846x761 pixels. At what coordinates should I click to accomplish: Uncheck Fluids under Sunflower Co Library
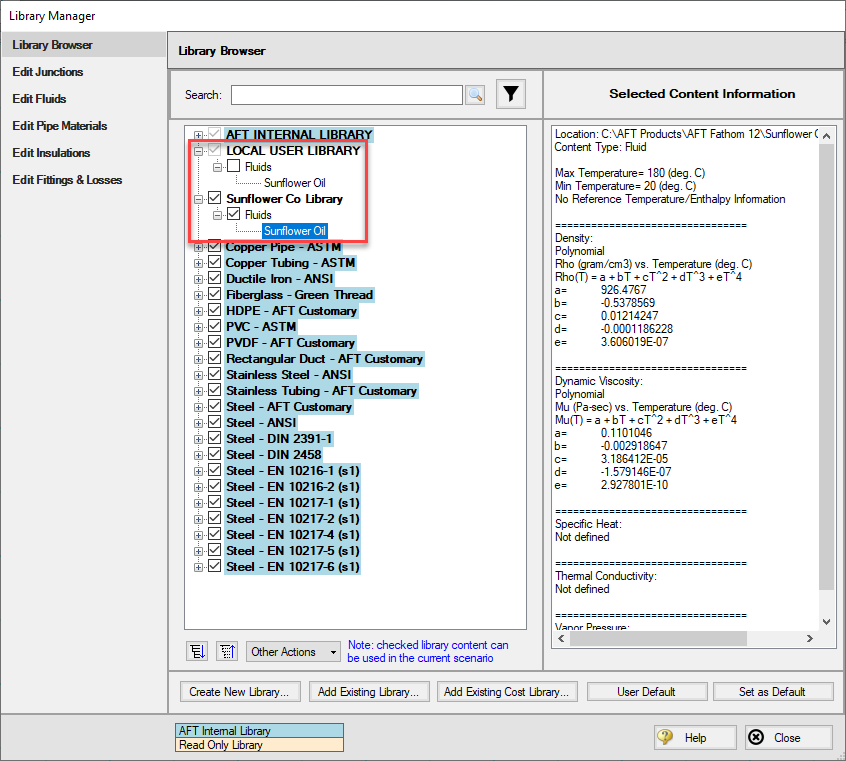pos(234,214)
